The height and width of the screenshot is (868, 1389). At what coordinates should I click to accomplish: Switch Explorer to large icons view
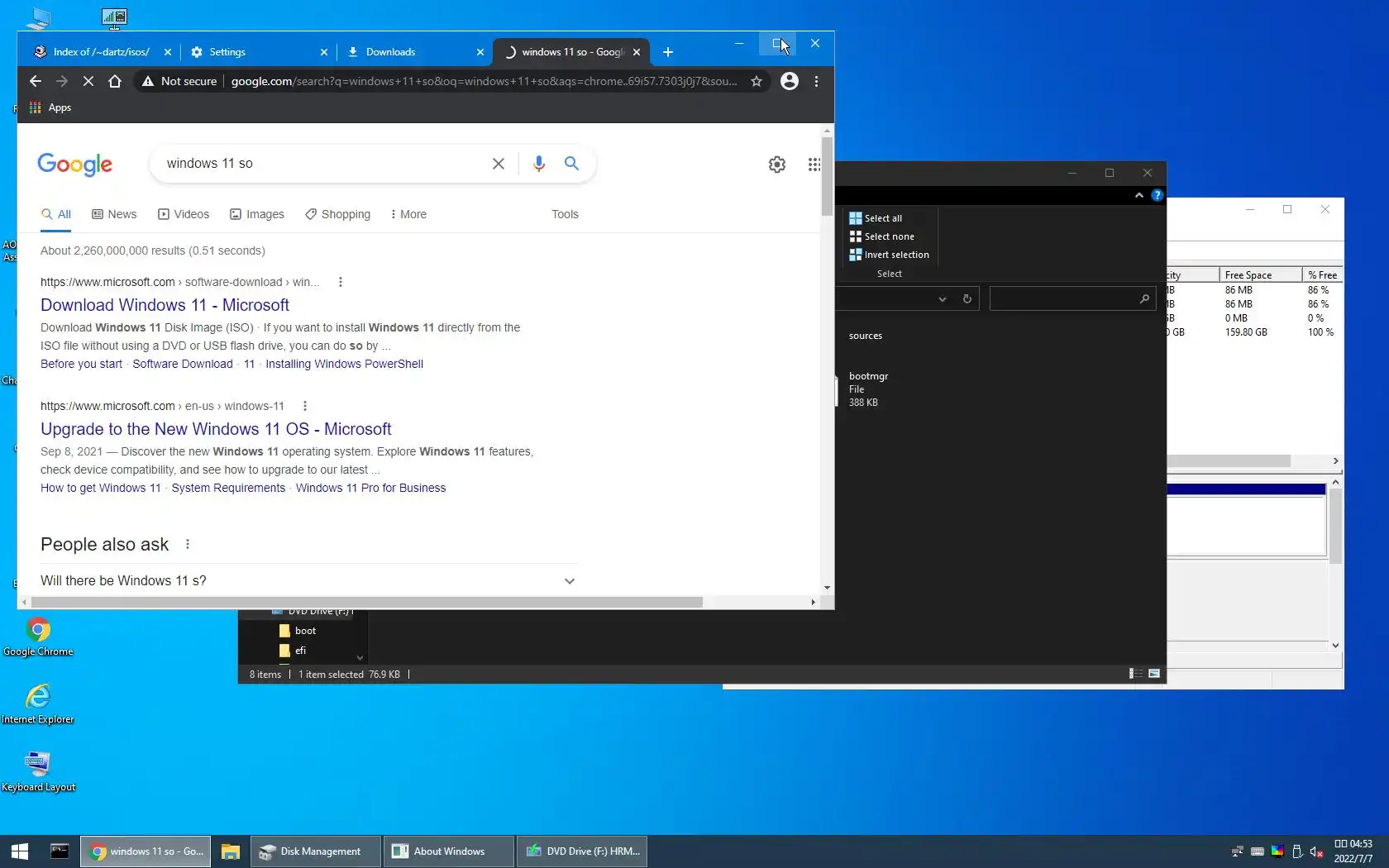(x=1154, y=674)
